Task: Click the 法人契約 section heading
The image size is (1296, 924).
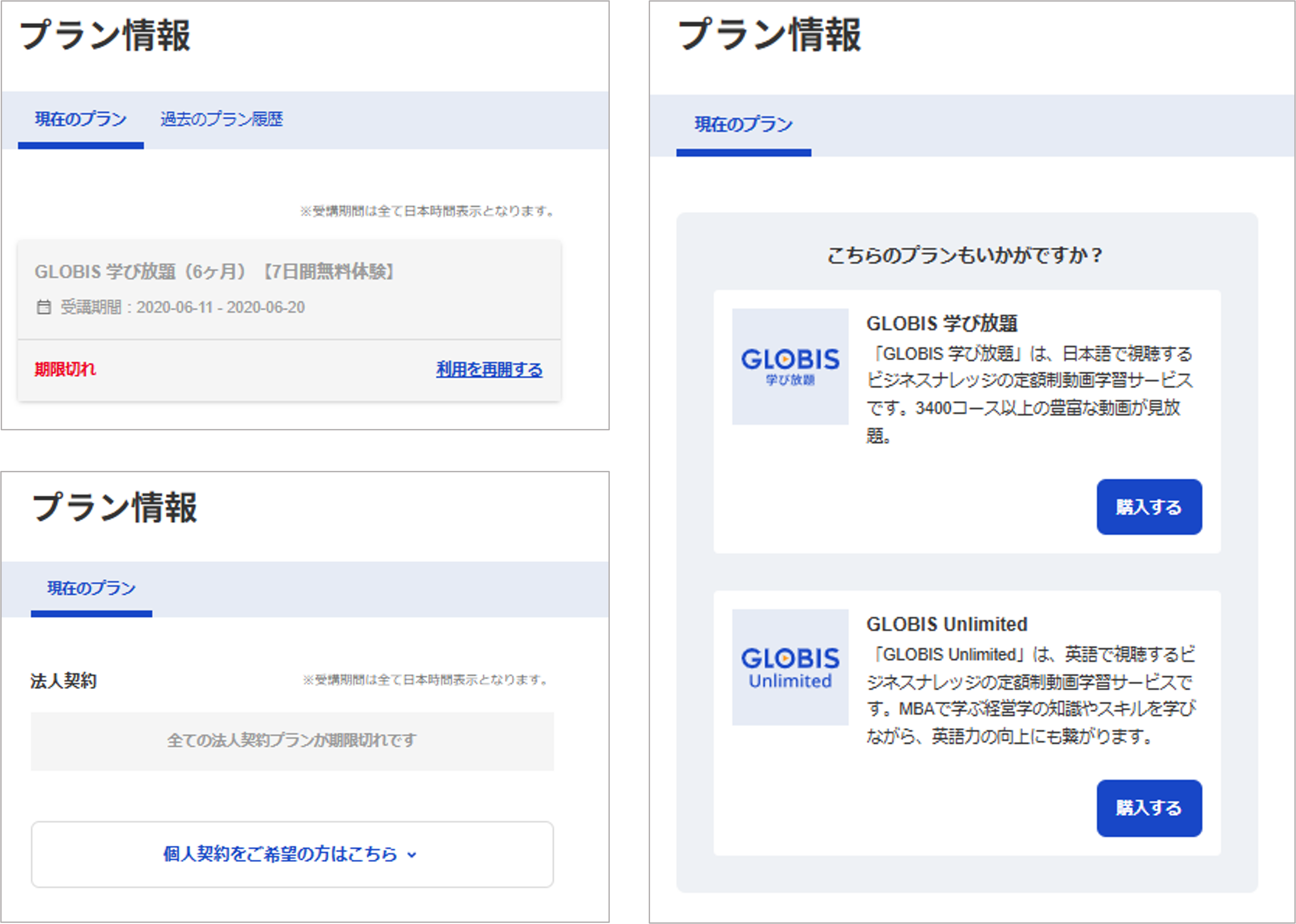Action: pos(63,681)
